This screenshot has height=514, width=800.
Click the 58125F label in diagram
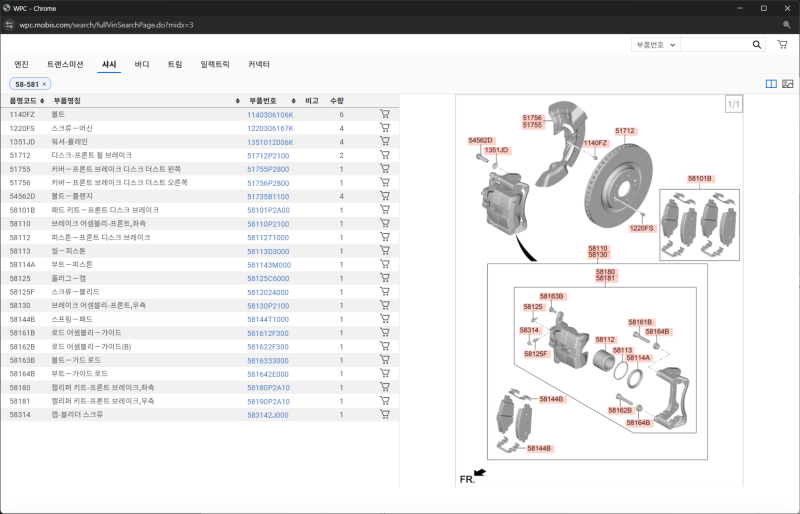pyautogui.click(x=536, y=354)
